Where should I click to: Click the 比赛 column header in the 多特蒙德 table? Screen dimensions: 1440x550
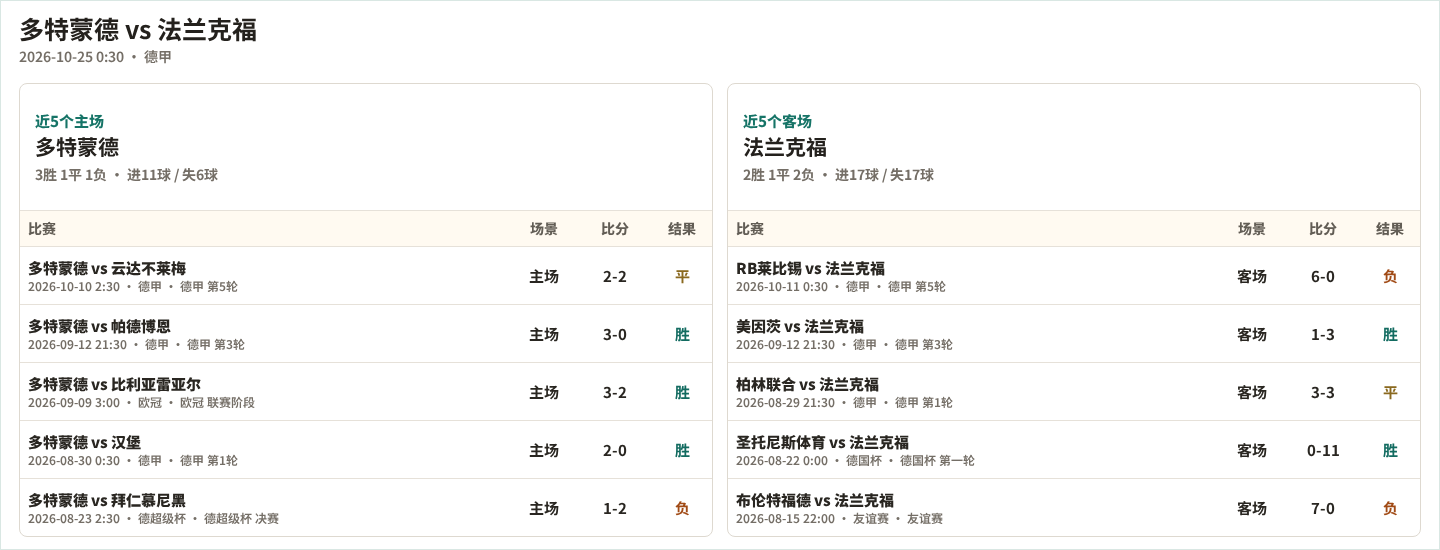coord(42,229)
